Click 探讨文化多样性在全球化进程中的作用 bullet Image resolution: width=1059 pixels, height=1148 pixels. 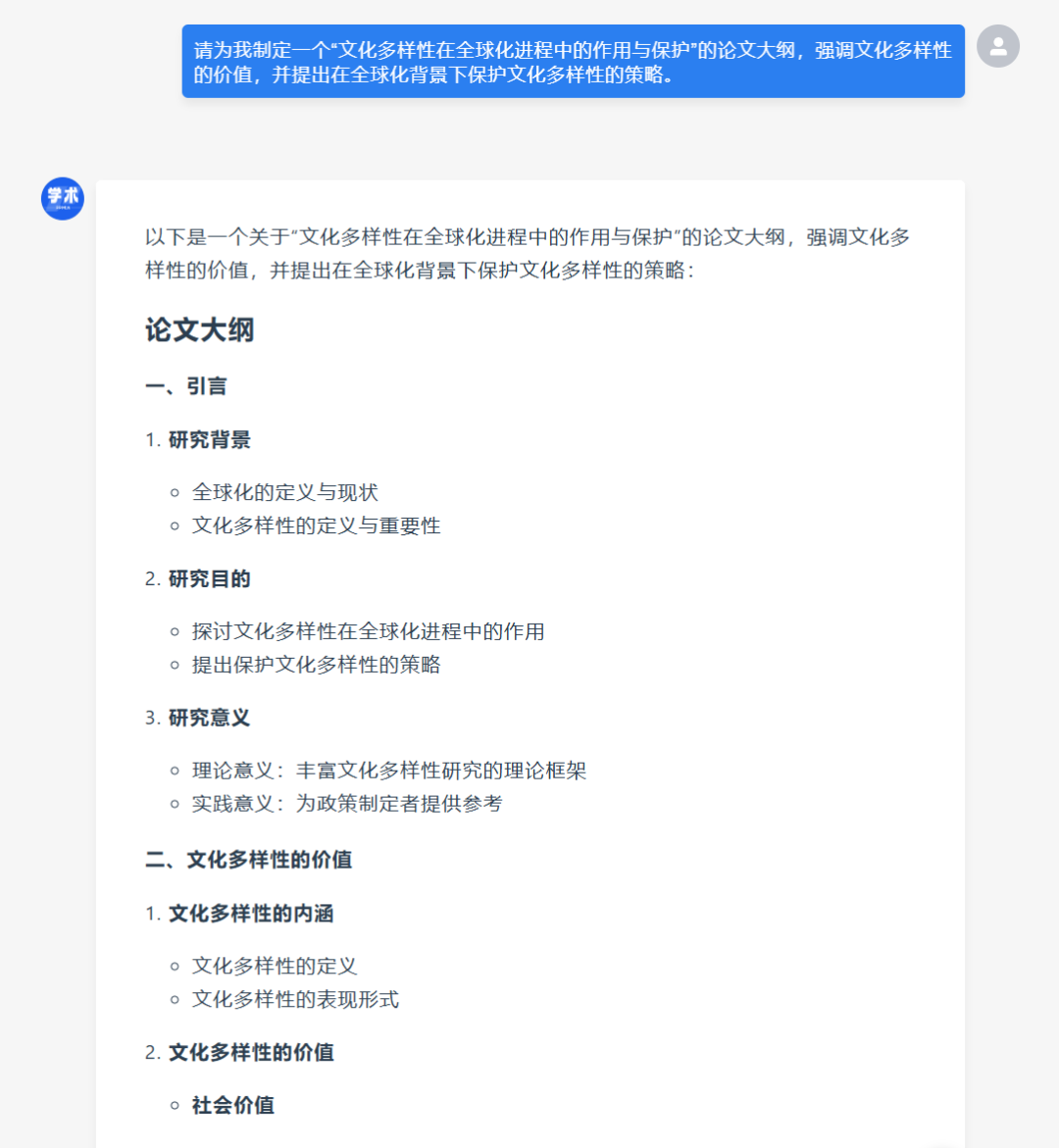[368, 631]
